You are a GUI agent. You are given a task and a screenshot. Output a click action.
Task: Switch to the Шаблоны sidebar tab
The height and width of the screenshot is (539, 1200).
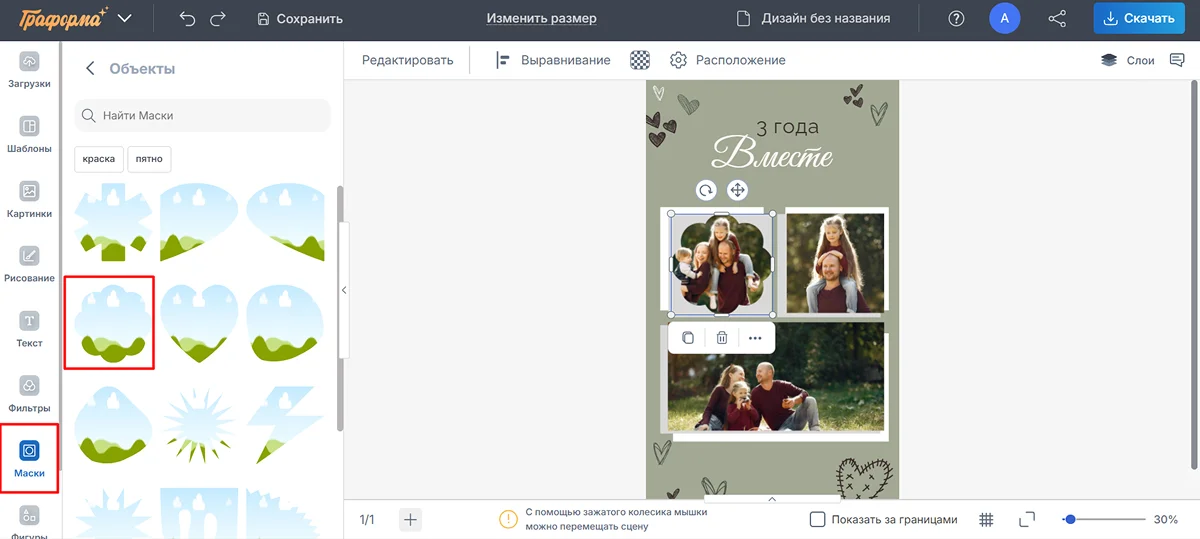tap(30, 135)
